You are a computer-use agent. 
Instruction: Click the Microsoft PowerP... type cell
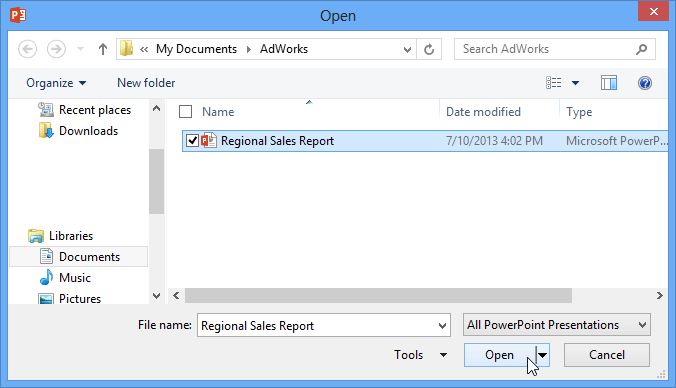617,141
